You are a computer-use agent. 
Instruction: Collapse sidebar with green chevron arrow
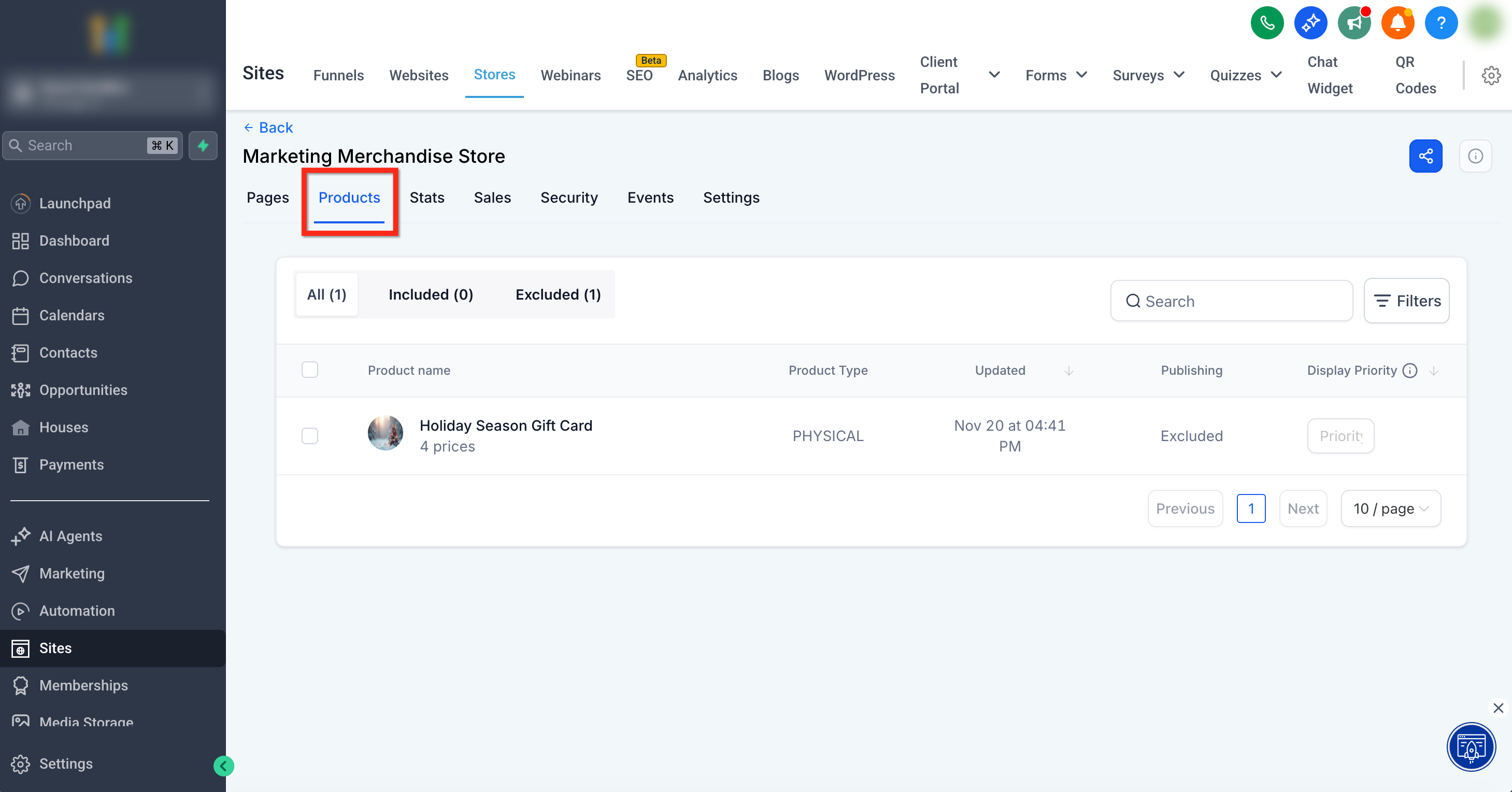tap(223, 766)
